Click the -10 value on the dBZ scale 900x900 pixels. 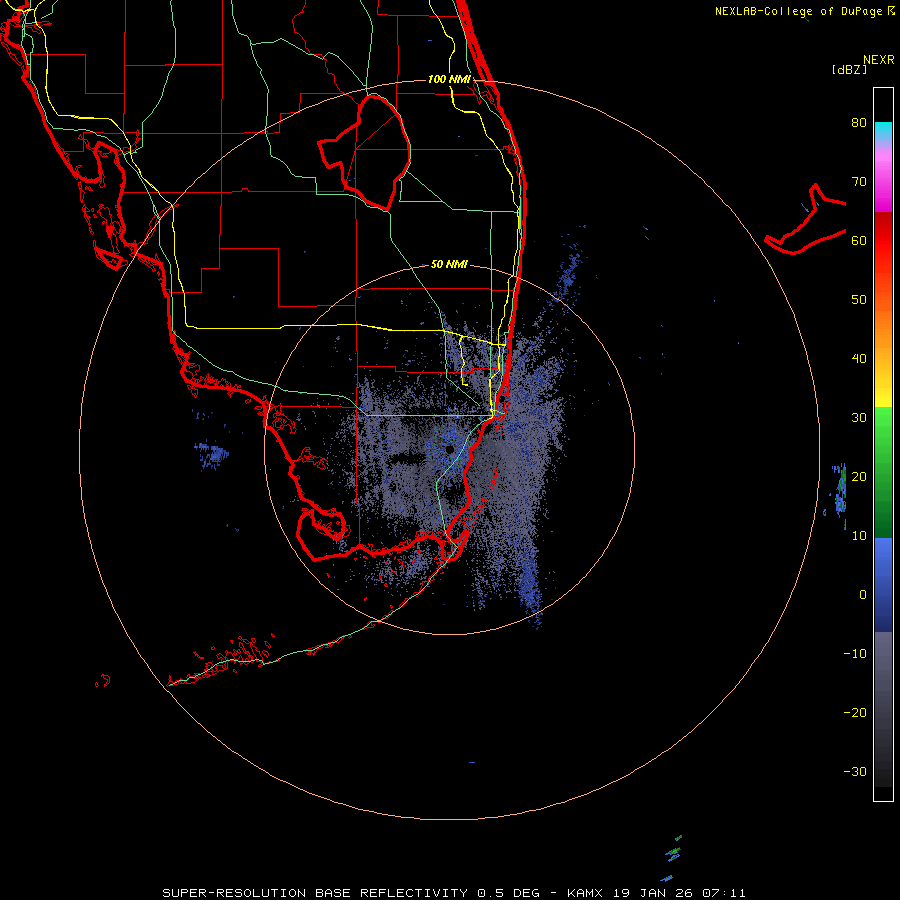855,654
